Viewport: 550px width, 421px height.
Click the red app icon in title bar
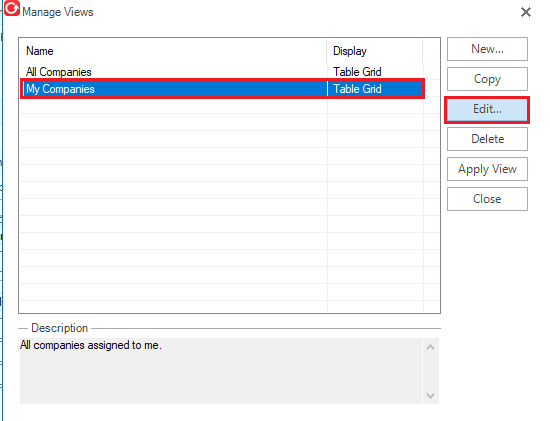(12, 8)
